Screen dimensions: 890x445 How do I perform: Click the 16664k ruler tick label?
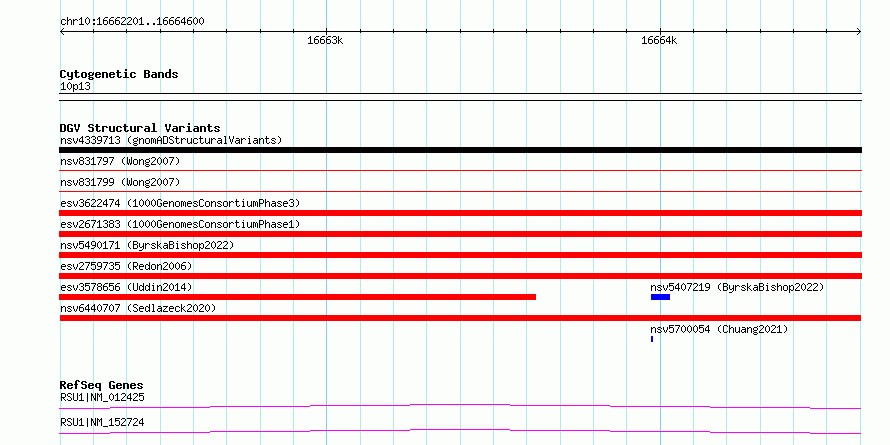coord(659,40)
